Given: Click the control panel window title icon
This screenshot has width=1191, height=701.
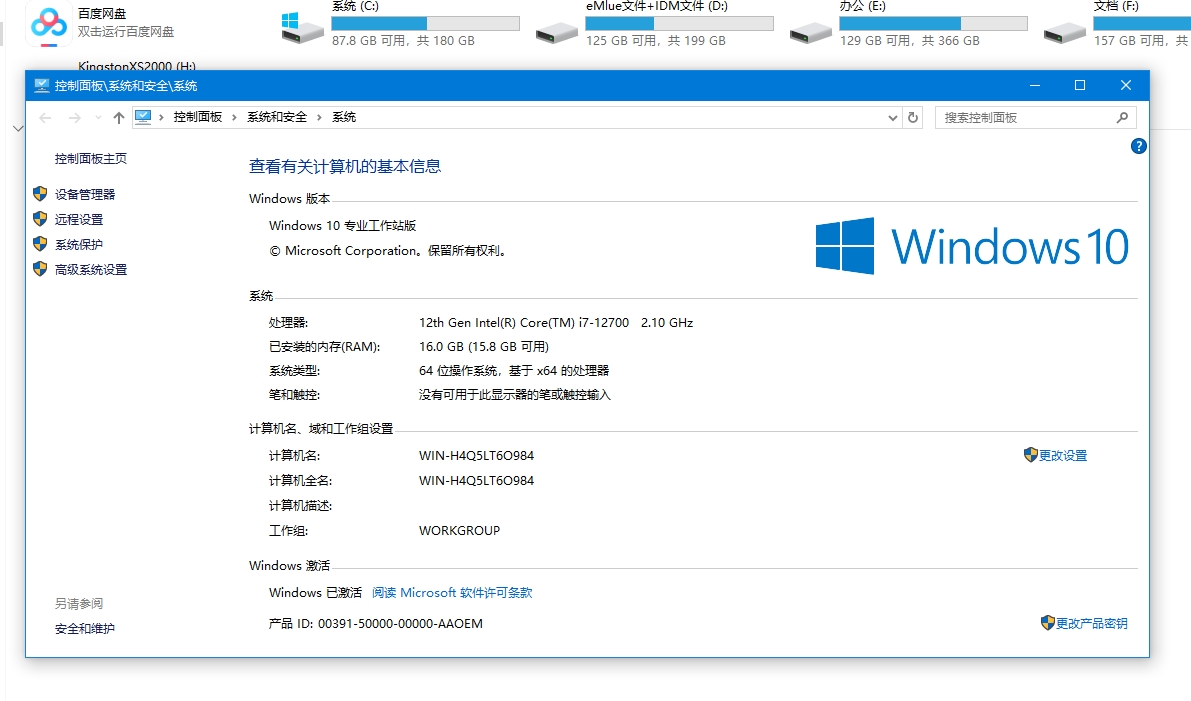Looking at the screenshot, I should click(42, 85).
